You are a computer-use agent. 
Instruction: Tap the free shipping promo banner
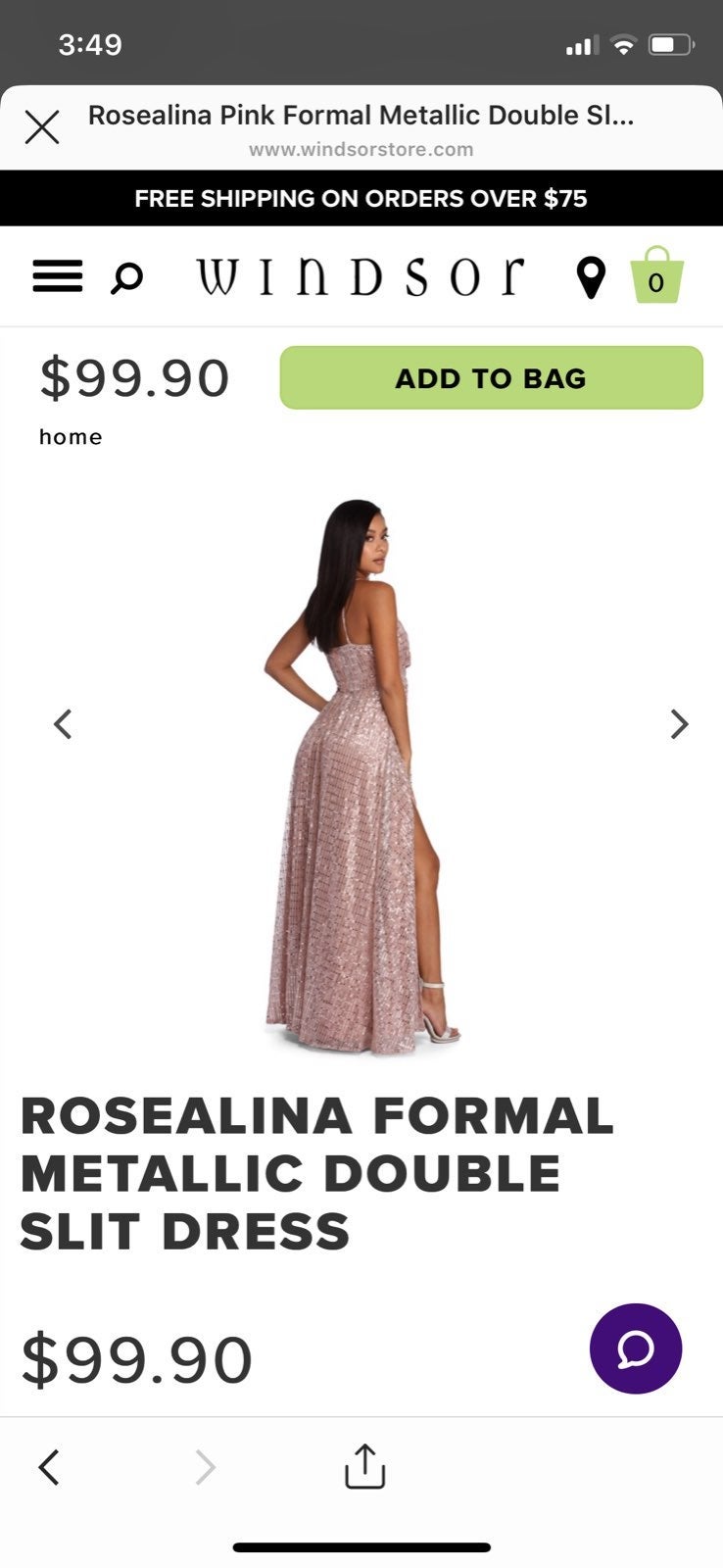[x=361, y=199]
